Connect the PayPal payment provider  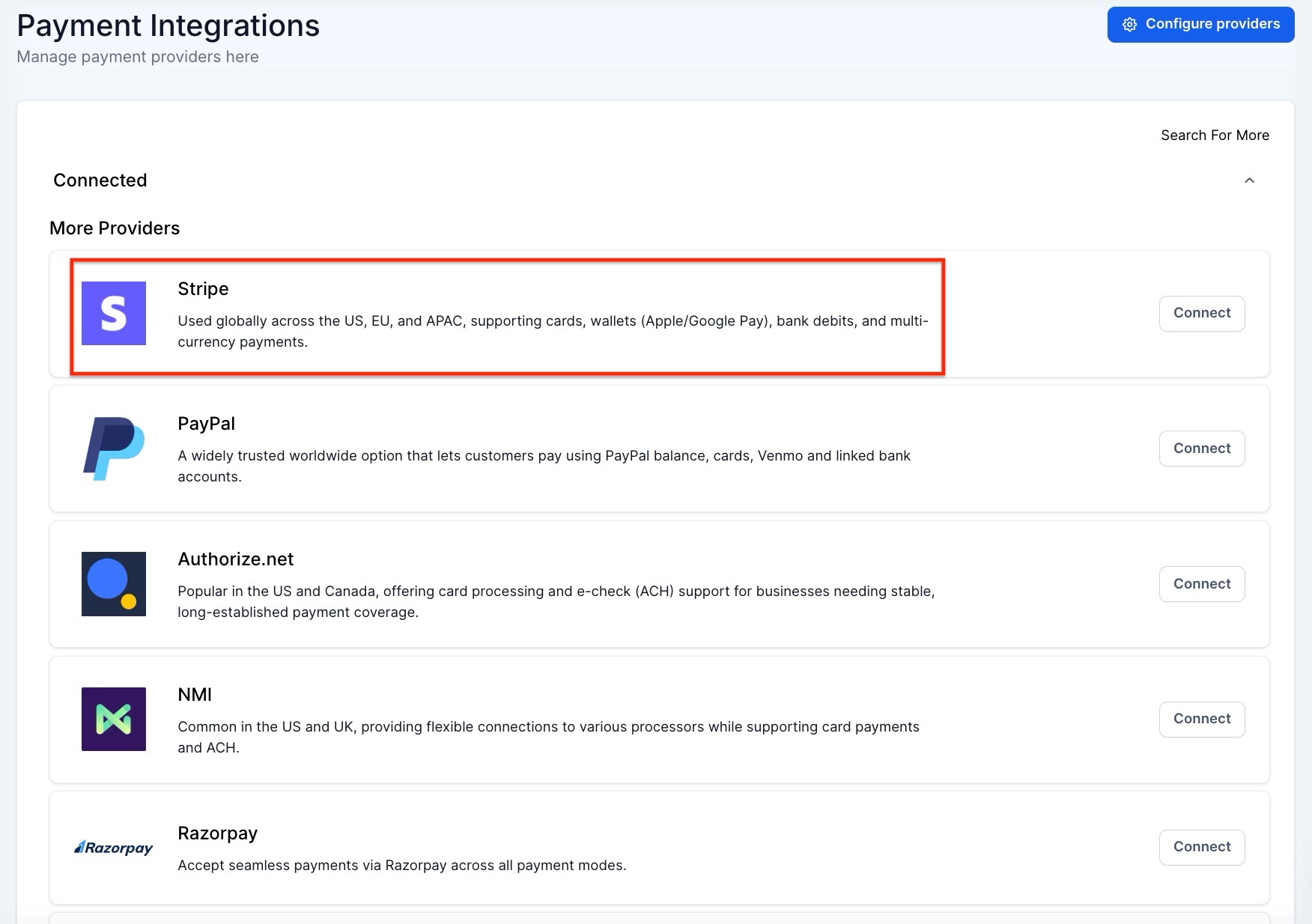(x=1201, y=449)
